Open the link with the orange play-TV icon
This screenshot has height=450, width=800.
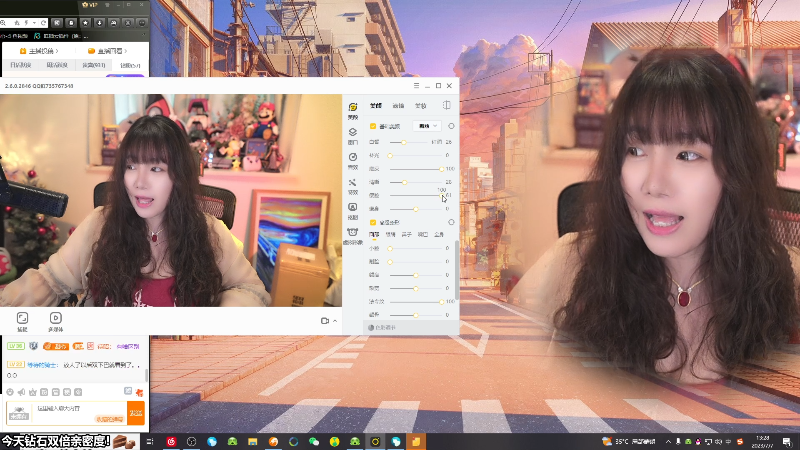39,51
